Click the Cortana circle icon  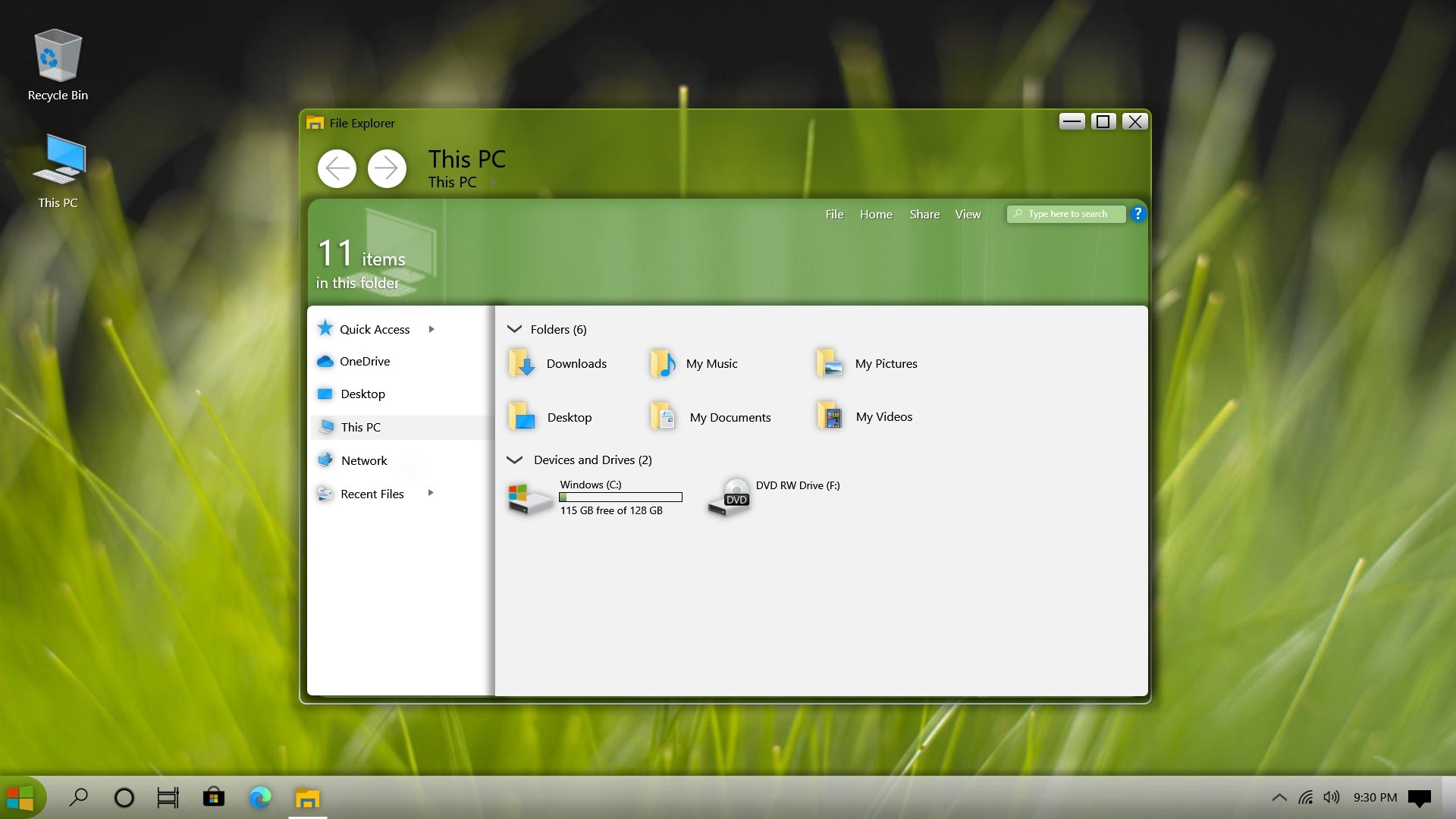[124, 797]
